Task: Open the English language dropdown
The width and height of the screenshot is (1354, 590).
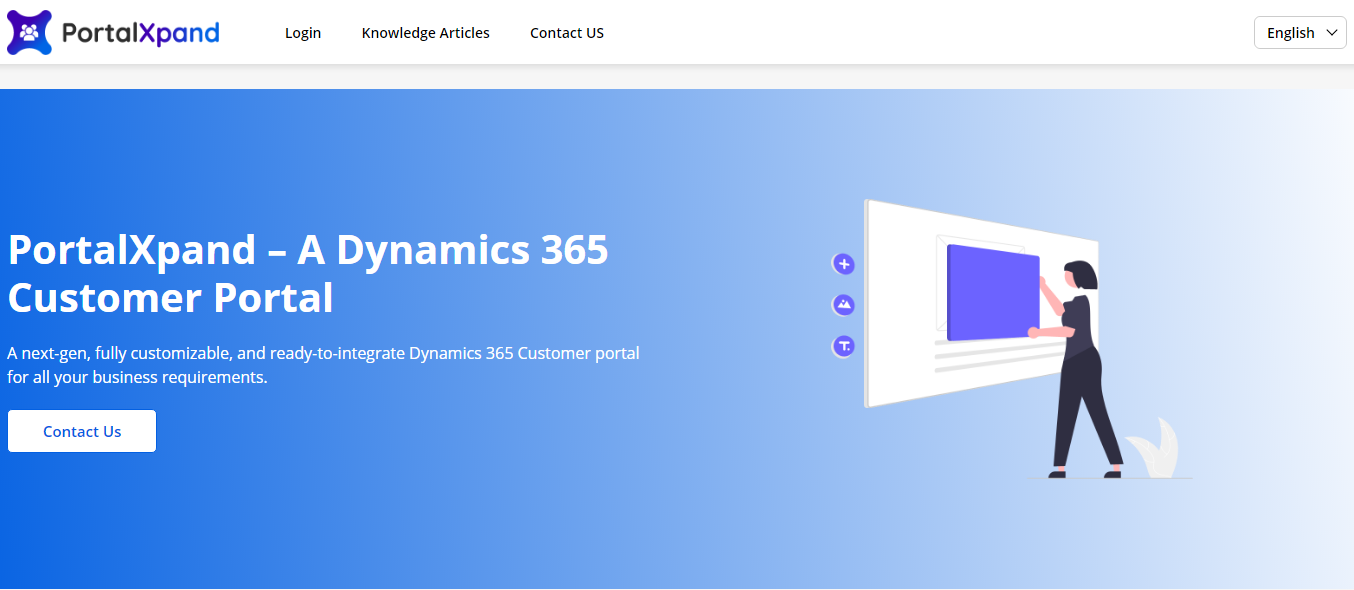Action: pyautogui.click(x=1299, y=33)
